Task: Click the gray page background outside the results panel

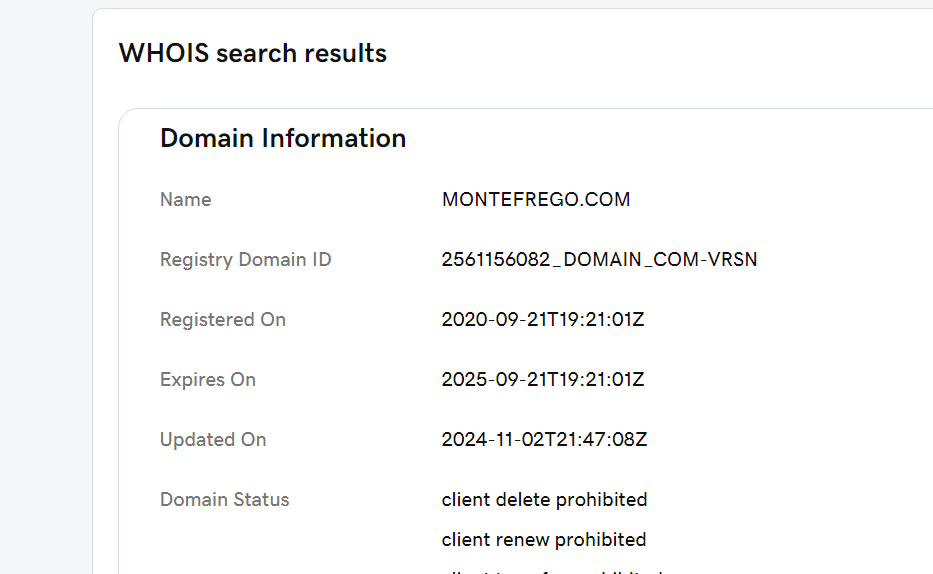Action: click(45, 297)
